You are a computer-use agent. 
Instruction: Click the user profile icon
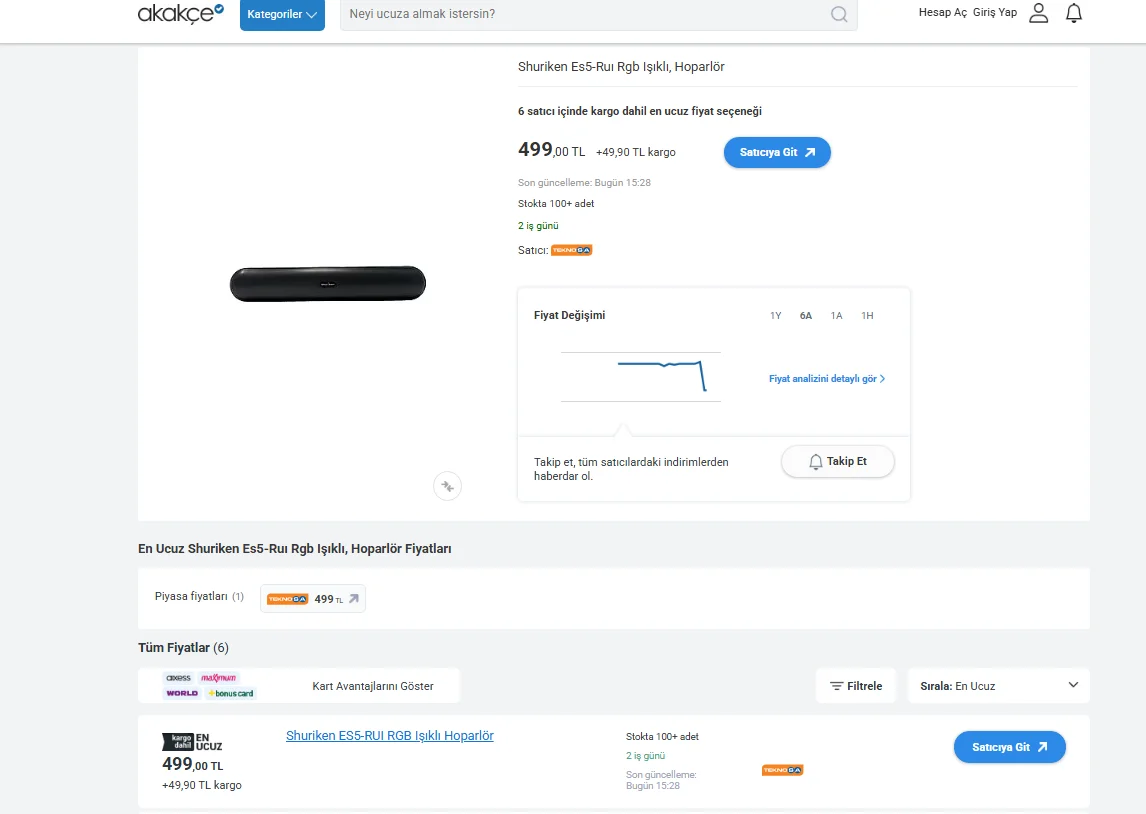(1039, 13)
